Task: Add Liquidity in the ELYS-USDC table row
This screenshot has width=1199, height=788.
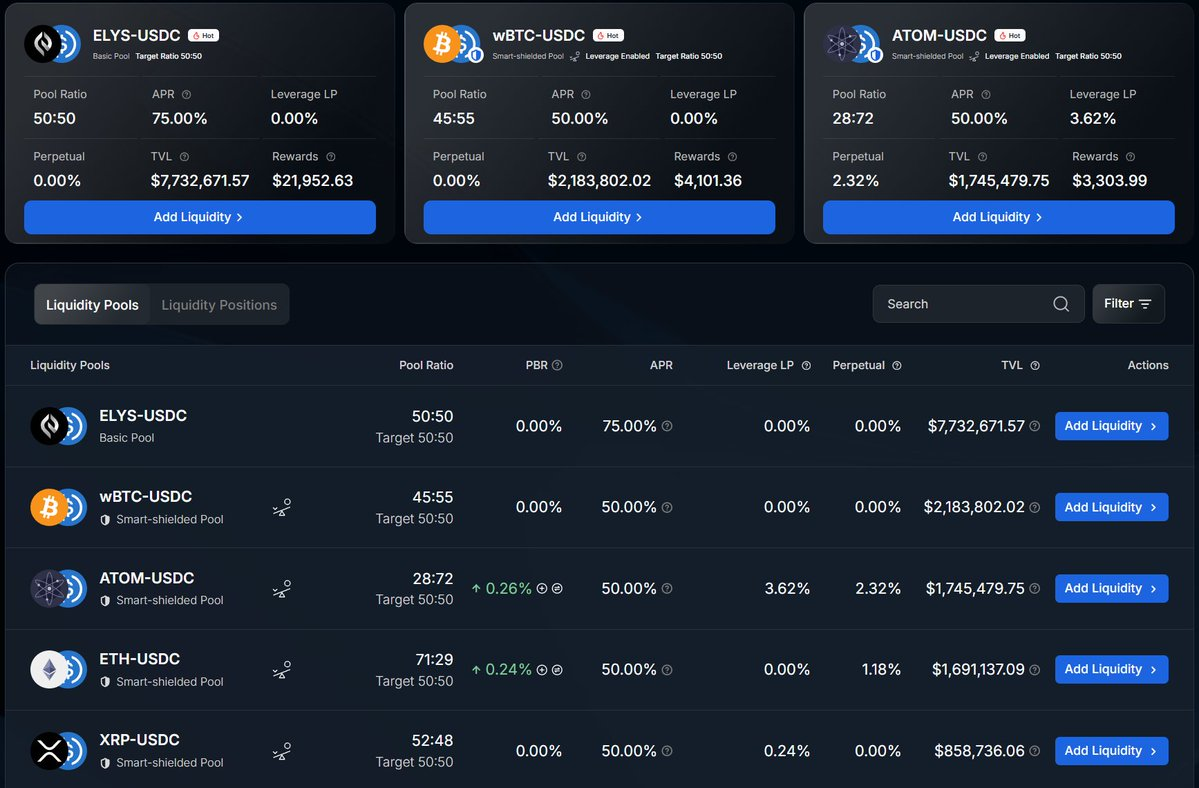Action: pos(1111,426)
